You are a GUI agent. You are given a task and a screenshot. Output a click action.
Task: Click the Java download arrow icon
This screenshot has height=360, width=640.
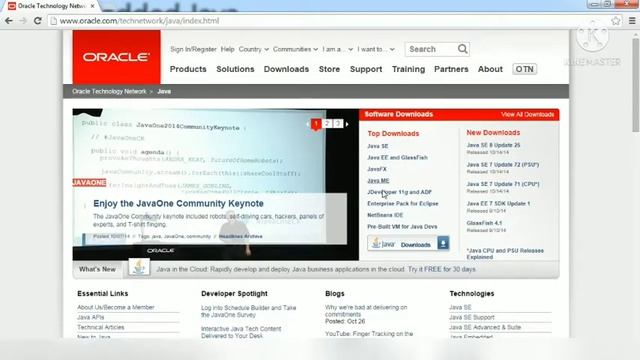click(x=443, y=243)
